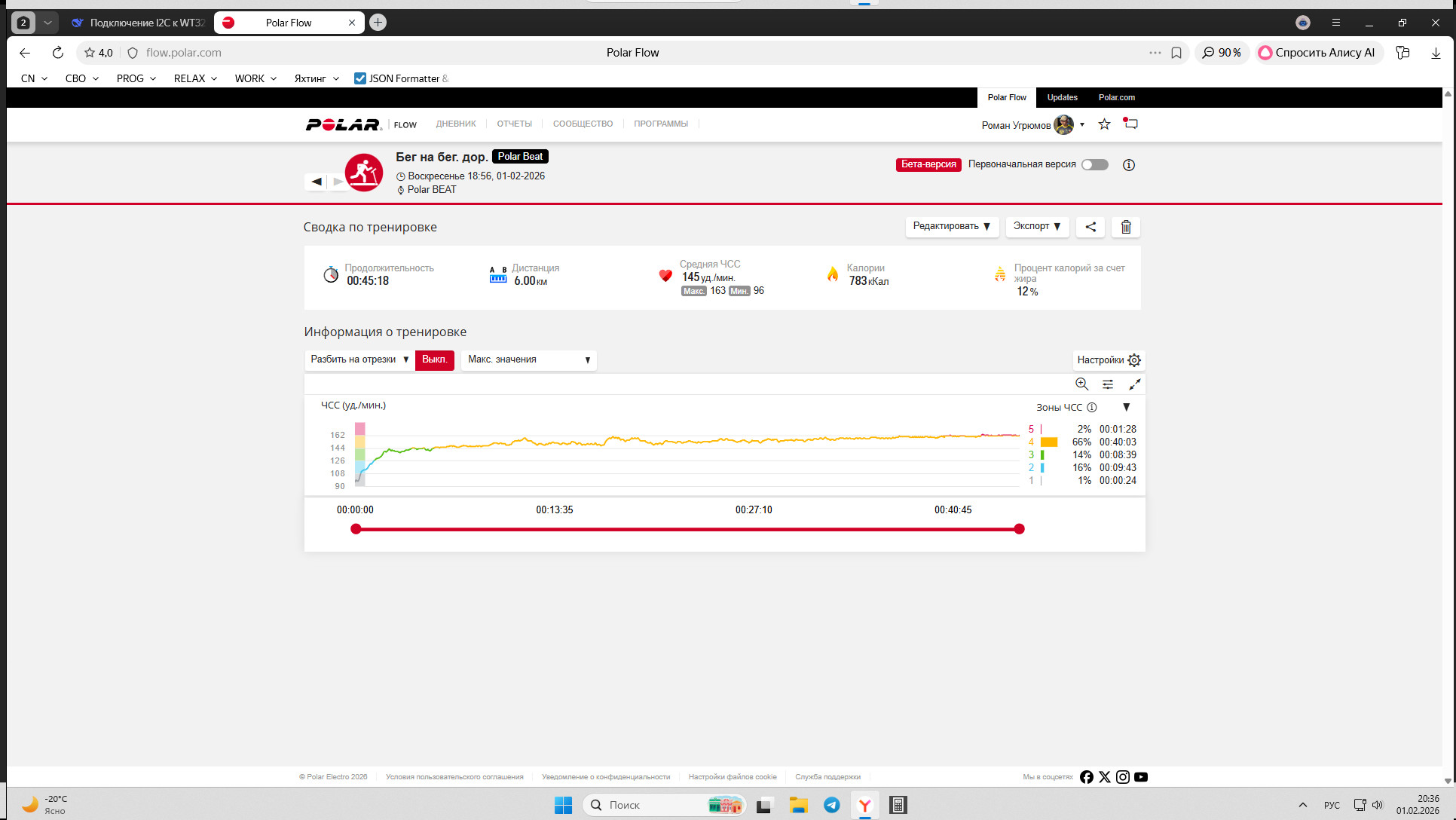Screen dimensions: 1456x820
Task: Open info icon next to beta version toggle
Action: point(1129,165)
